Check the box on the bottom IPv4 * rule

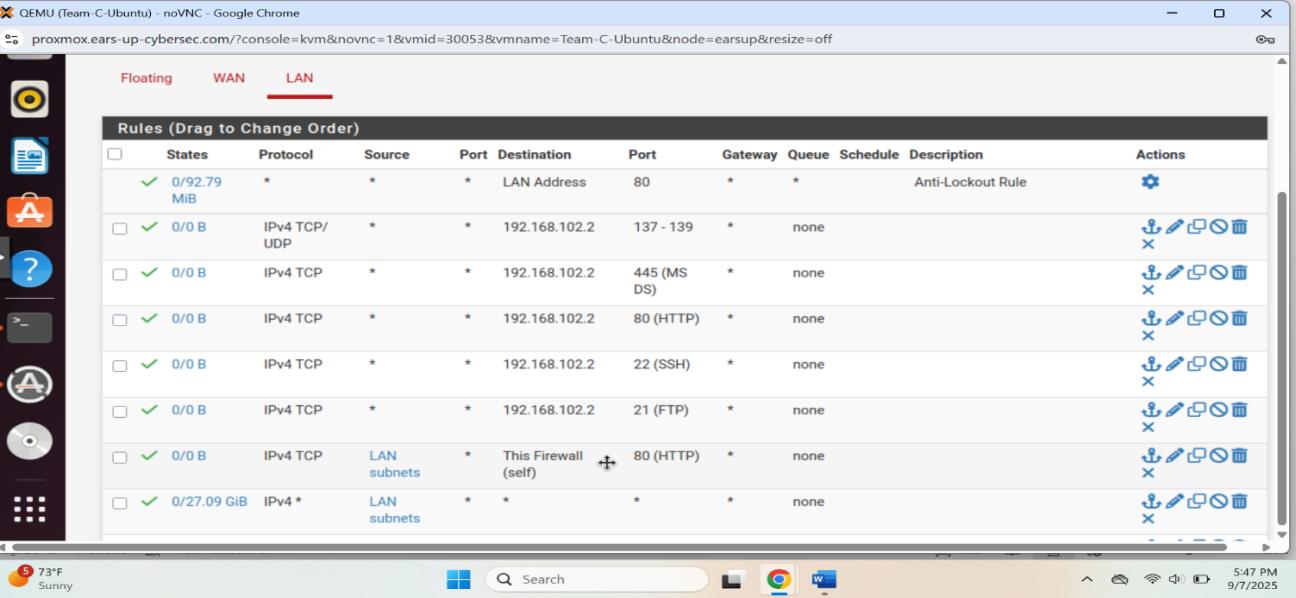[120, 501]
